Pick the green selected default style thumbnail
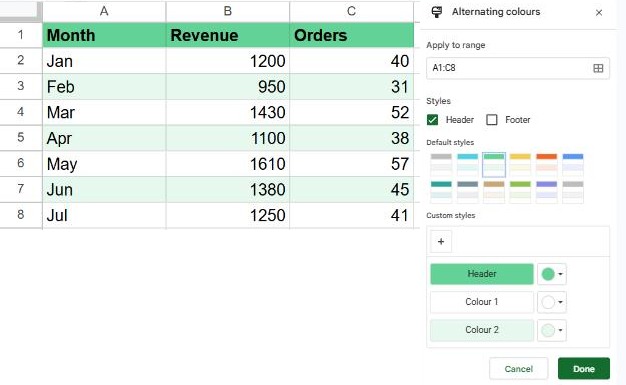626x385 pixels. click(494, 165)
